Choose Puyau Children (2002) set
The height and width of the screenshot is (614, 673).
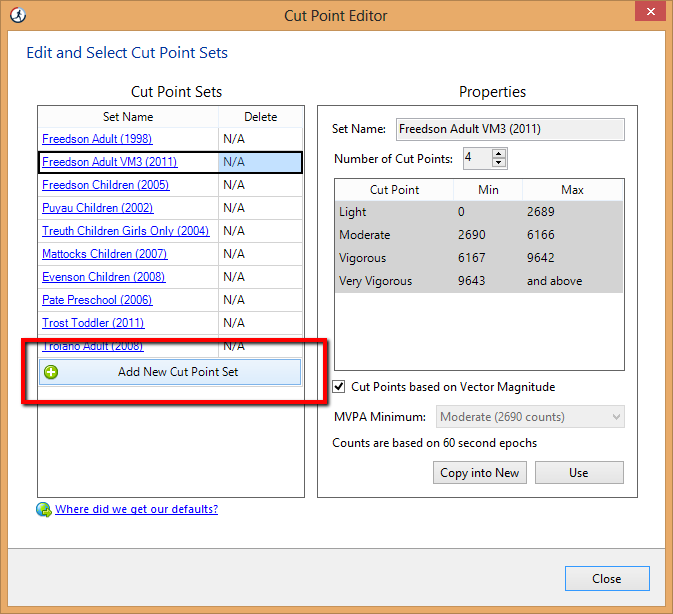tap(97, 208)
